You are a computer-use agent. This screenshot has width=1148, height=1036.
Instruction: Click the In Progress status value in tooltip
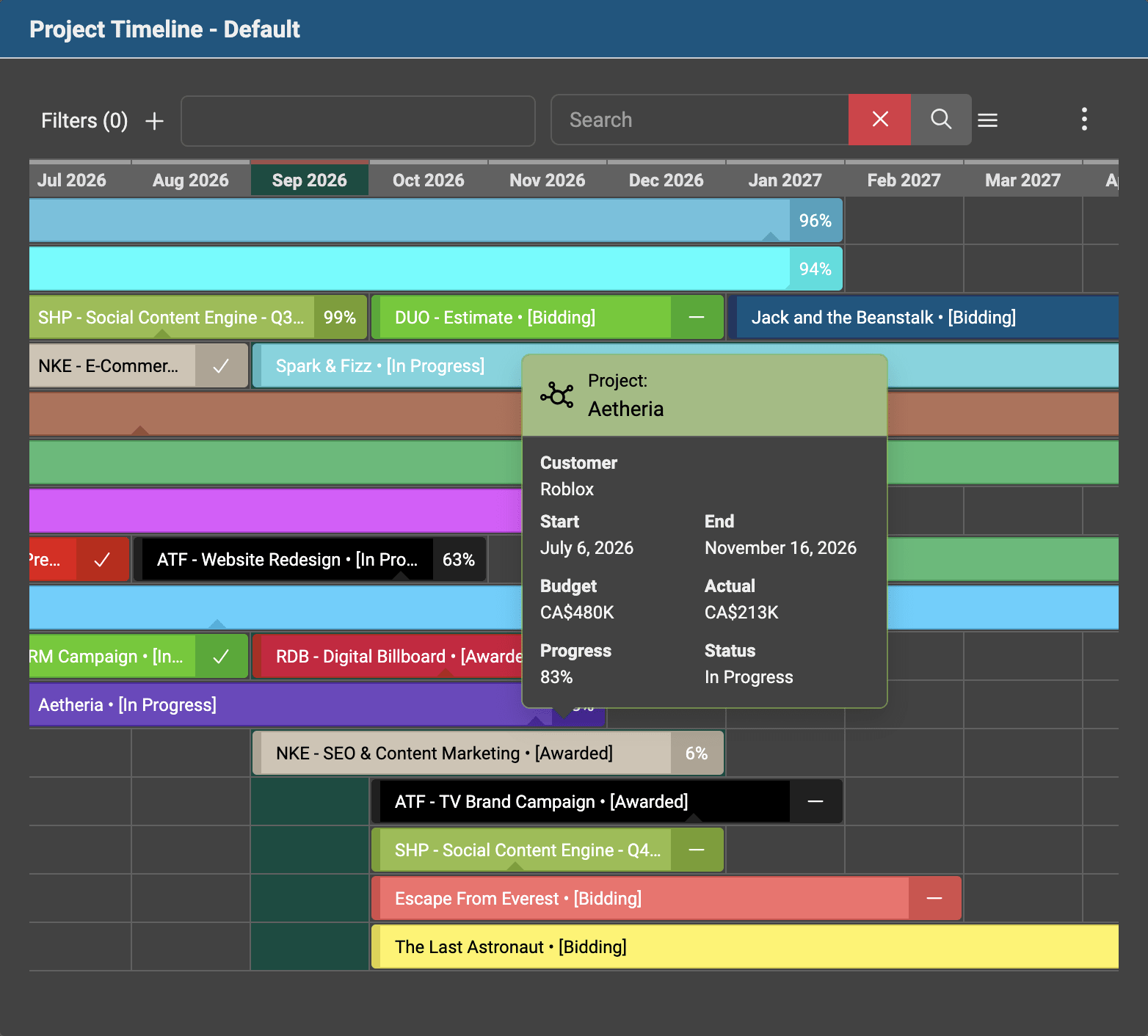tap(749, 677)
